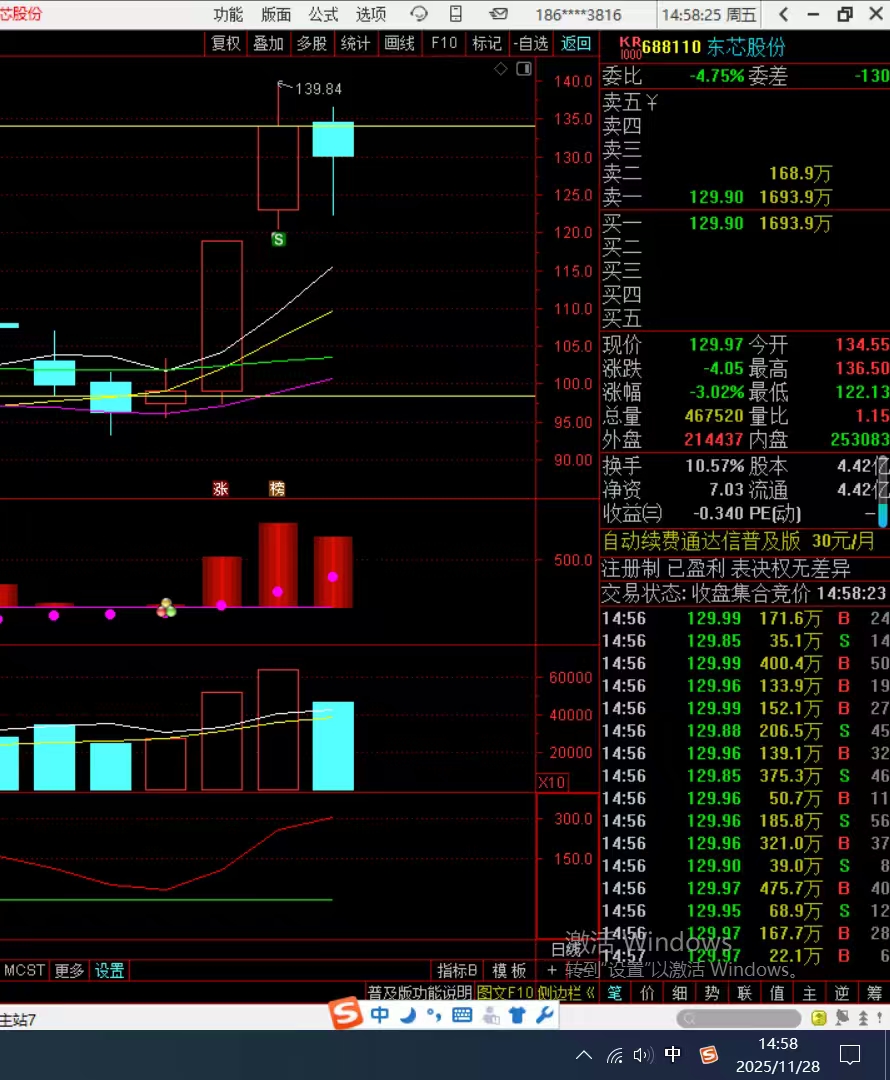Click the customer service headset icon

(x=419, y=14)
